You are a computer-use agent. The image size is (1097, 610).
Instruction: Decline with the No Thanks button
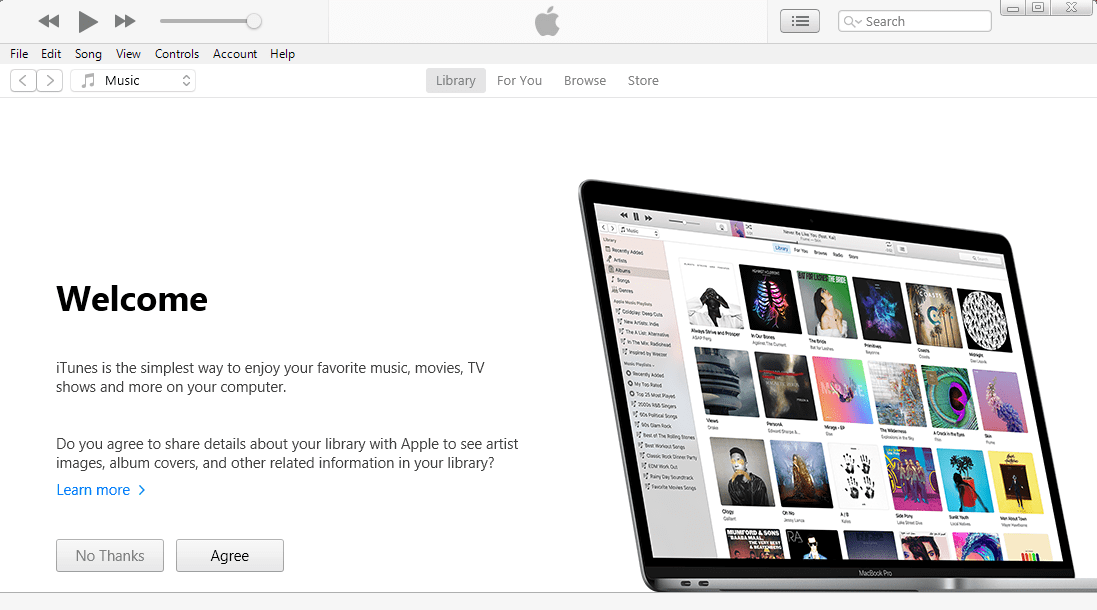109,555
